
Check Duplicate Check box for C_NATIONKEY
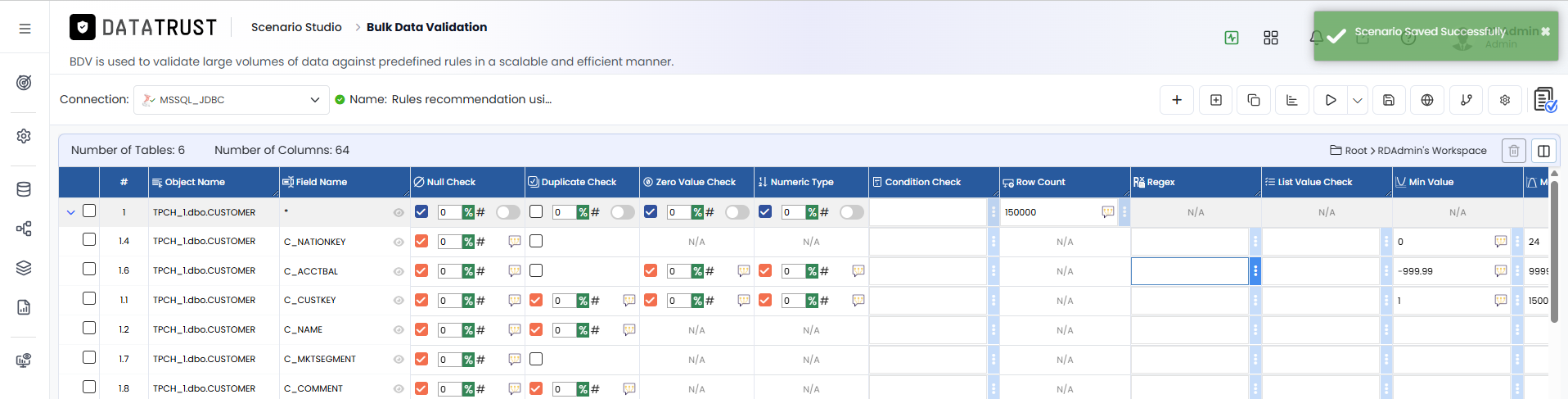pos(536,241)
